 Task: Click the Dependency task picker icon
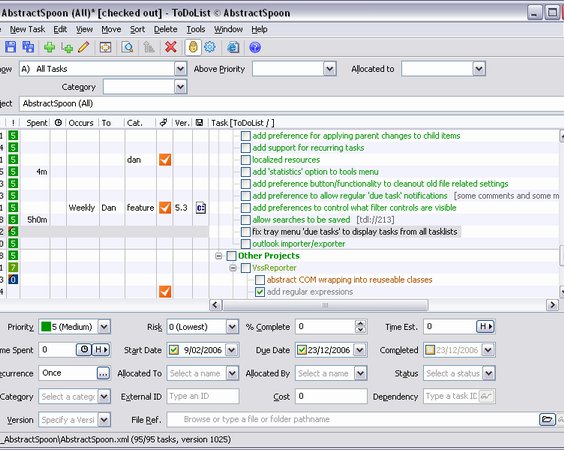(x=486, y=396)
